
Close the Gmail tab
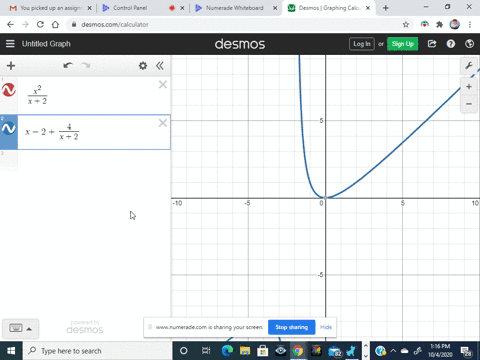89,8
